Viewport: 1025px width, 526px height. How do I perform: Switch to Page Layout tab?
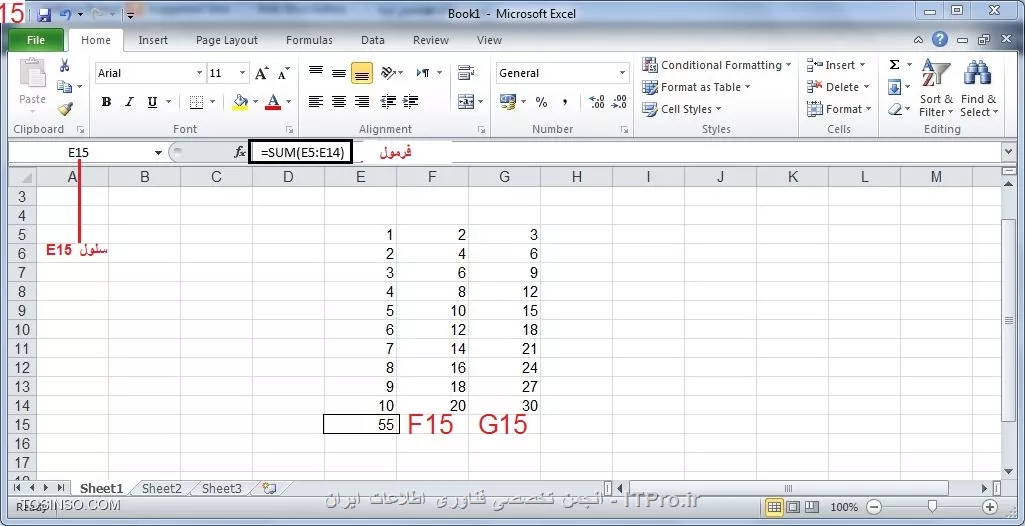pyautogui.click(x=227, y=40)
